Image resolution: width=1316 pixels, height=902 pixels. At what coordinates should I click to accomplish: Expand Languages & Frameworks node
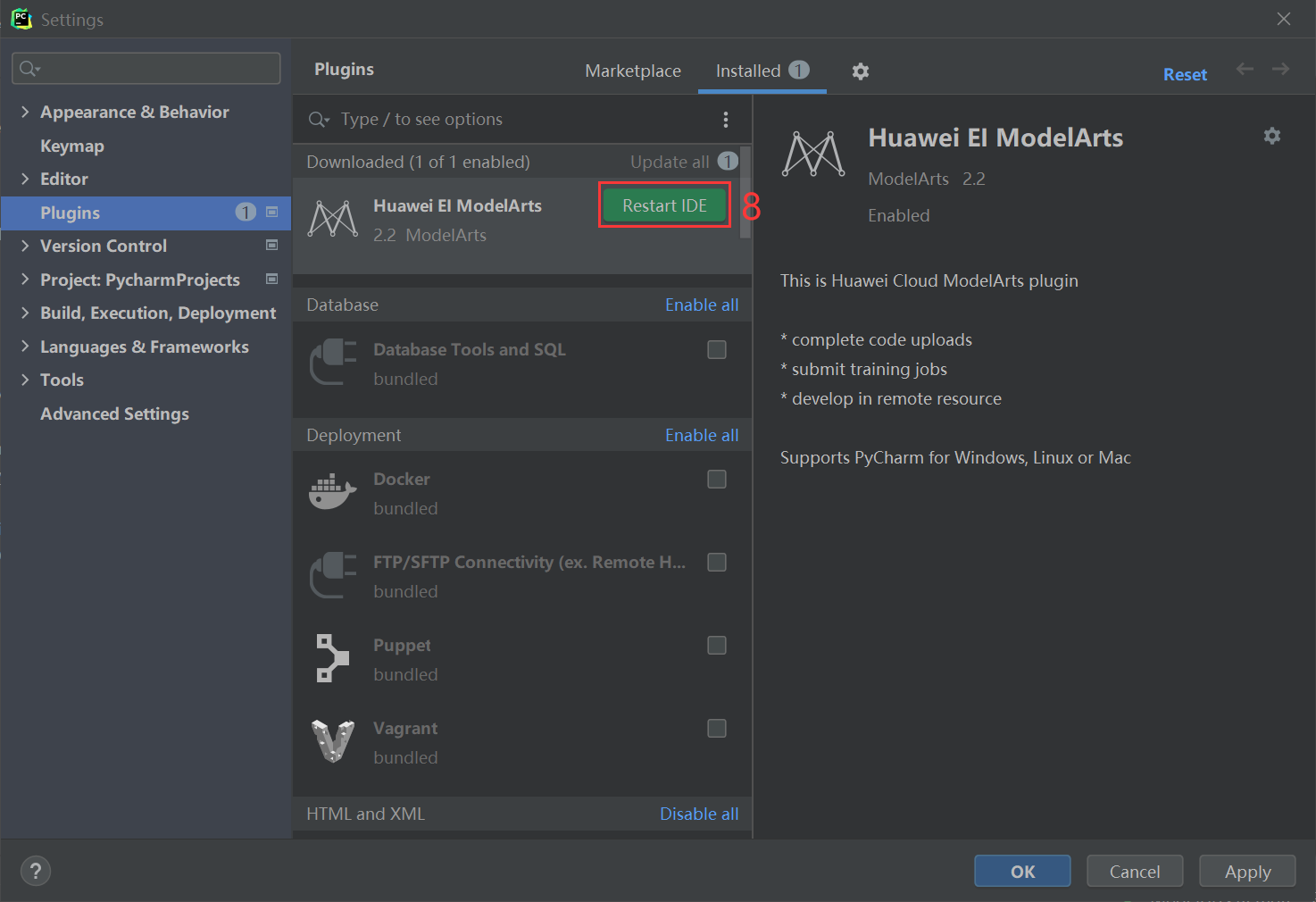pyautogui.click(x=25, y=347)
